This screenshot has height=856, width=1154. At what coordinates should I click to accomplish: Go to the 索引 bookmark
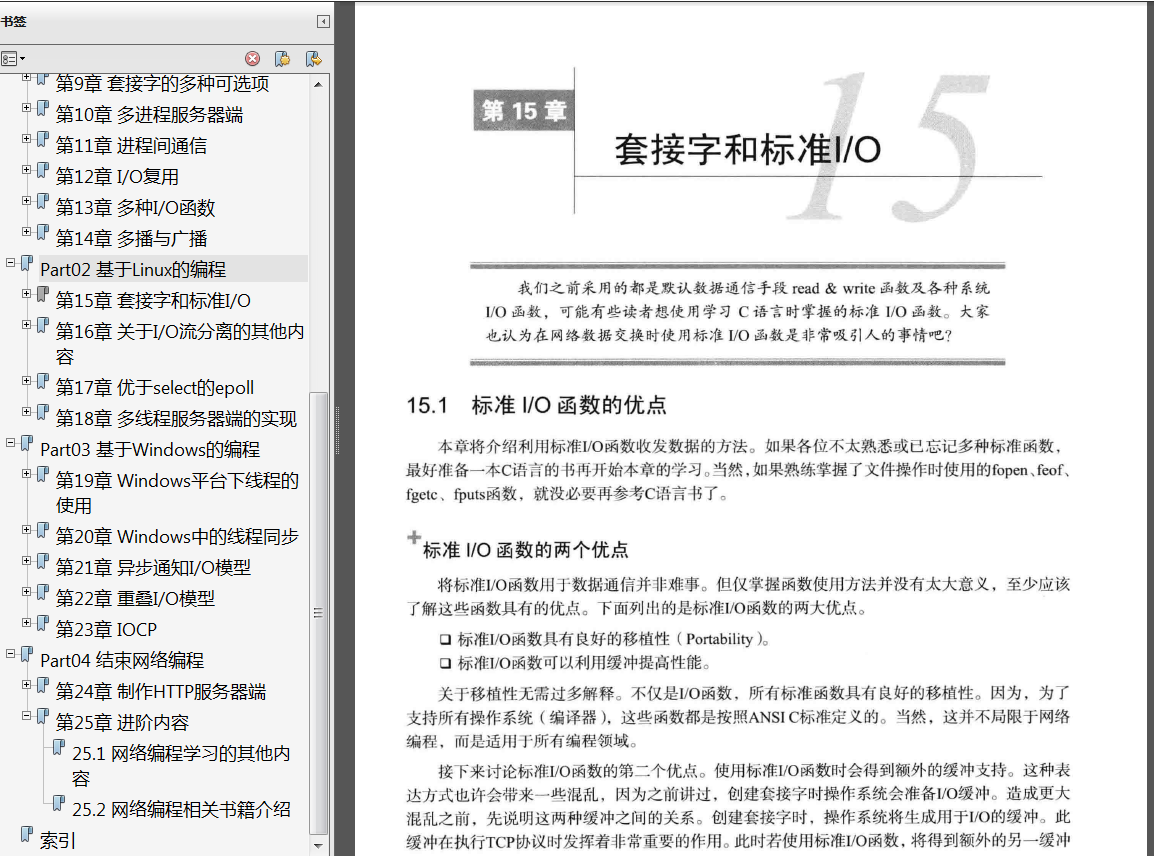click(x=57, y=841)
